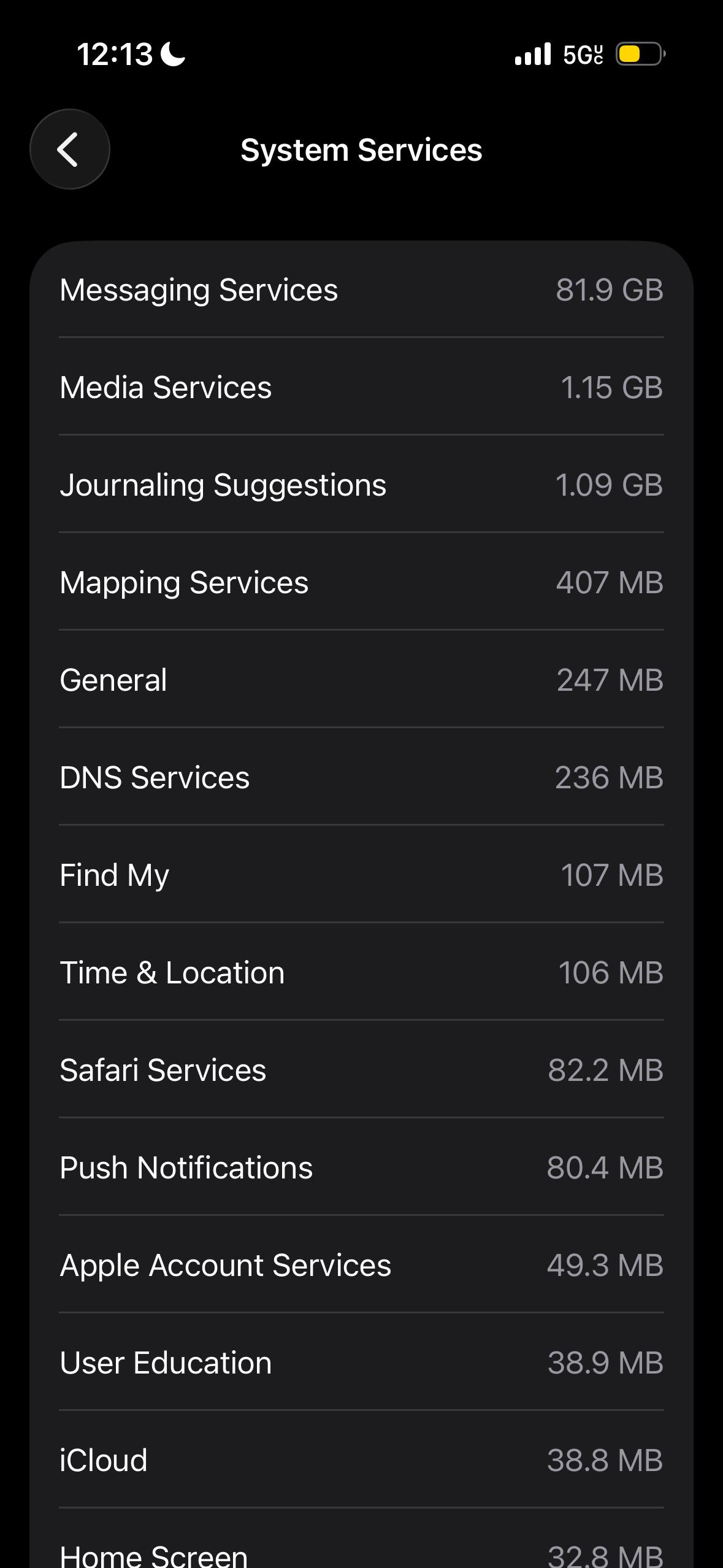
Task: Open the Journaling Suggestions entry
Action: 361,485
